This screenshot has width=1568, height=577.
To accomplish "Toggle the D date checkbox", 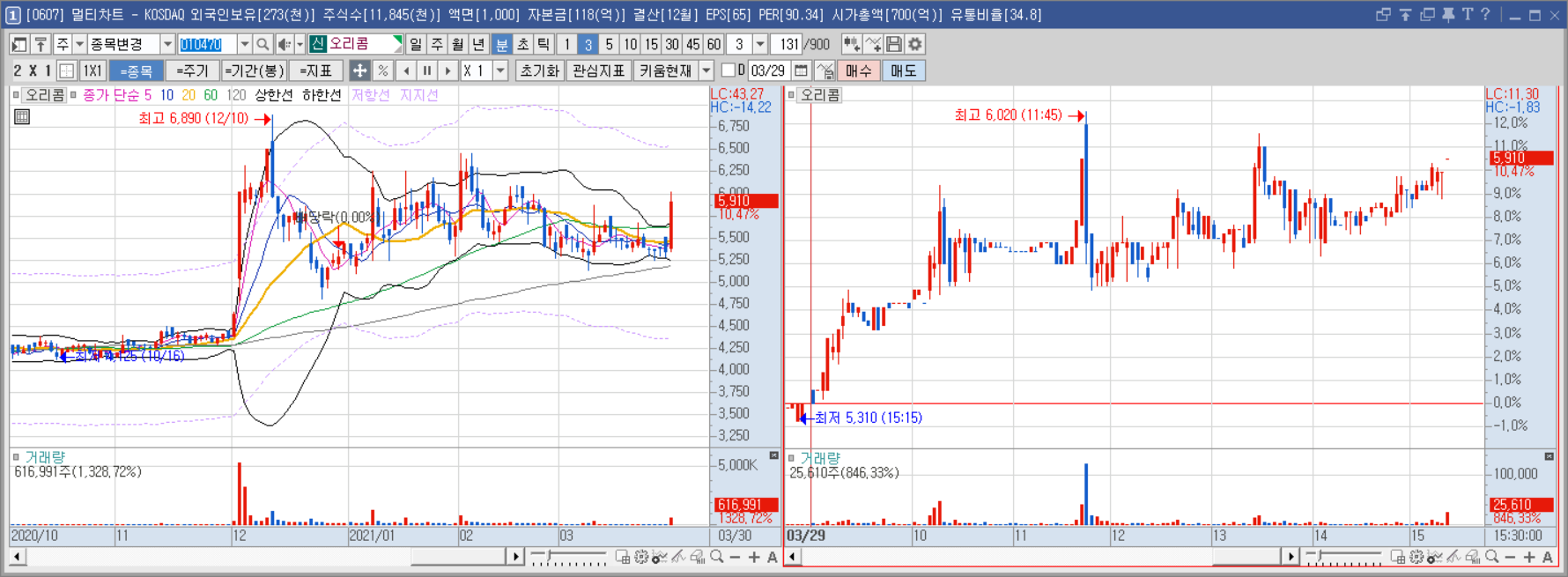I will tap(728, 70).
